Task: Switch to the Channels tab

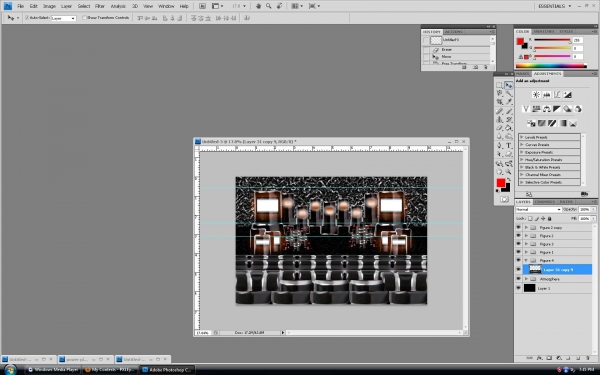Action: [x=545, y=202]
